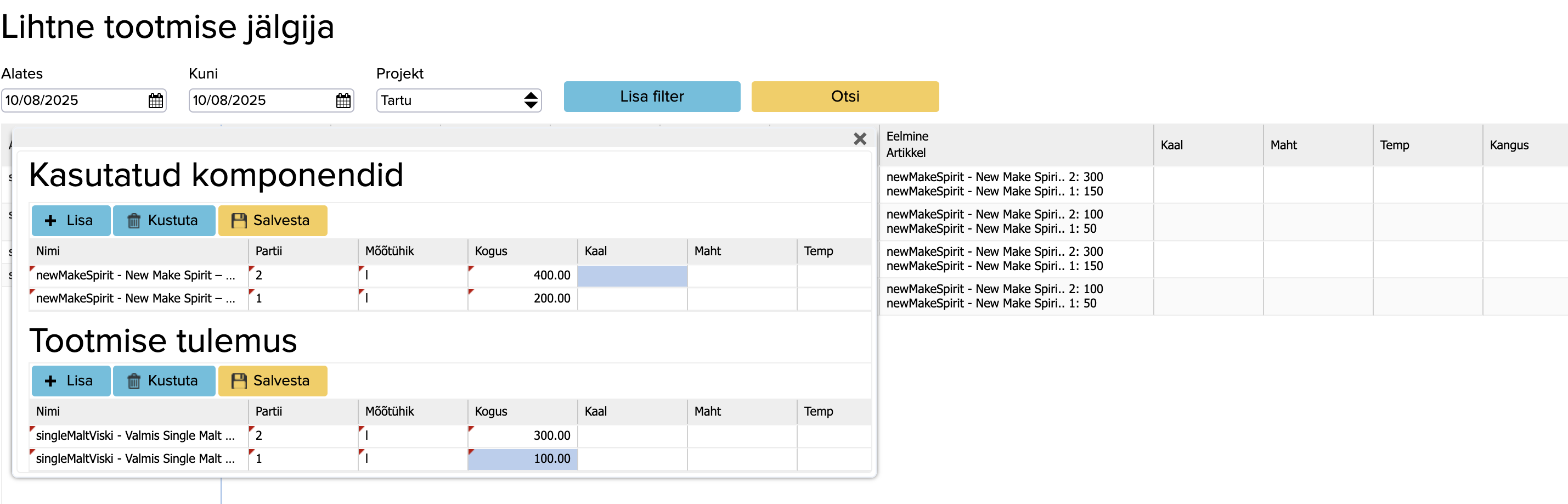This screenshot has width=1568, height=504.
Task: Expand the Projekt dropdown showing Tartu
Action: [458, 100]
